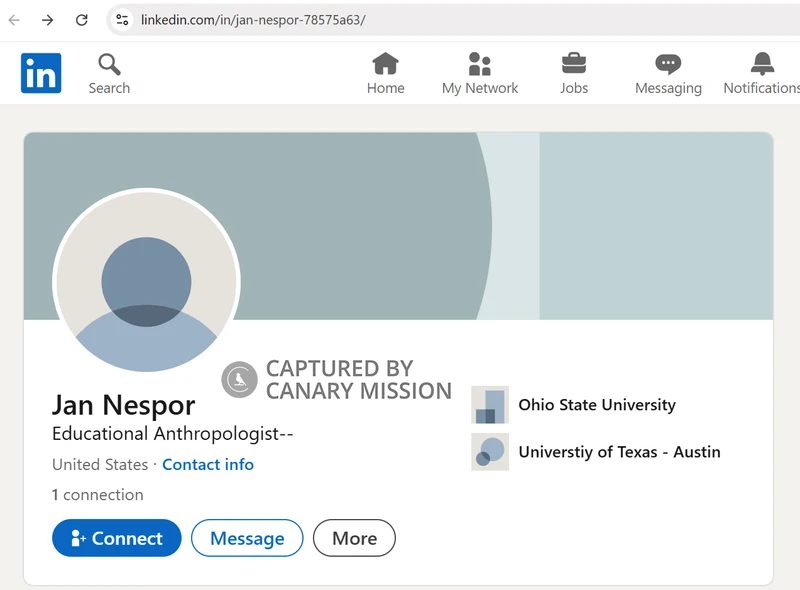
Task: Open Messaging speech bubble icon
Action: pos(668,64)
